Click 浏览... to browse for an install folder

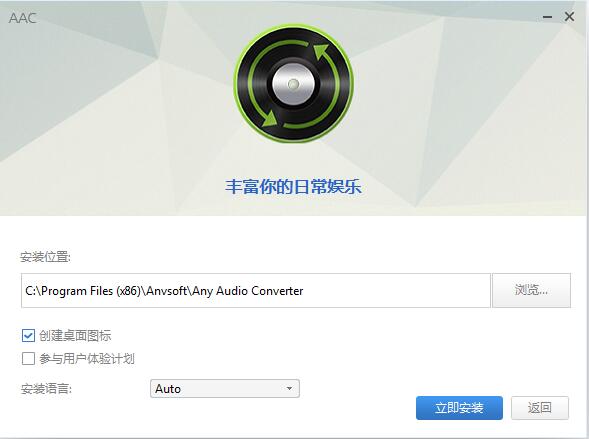(531, 290)
